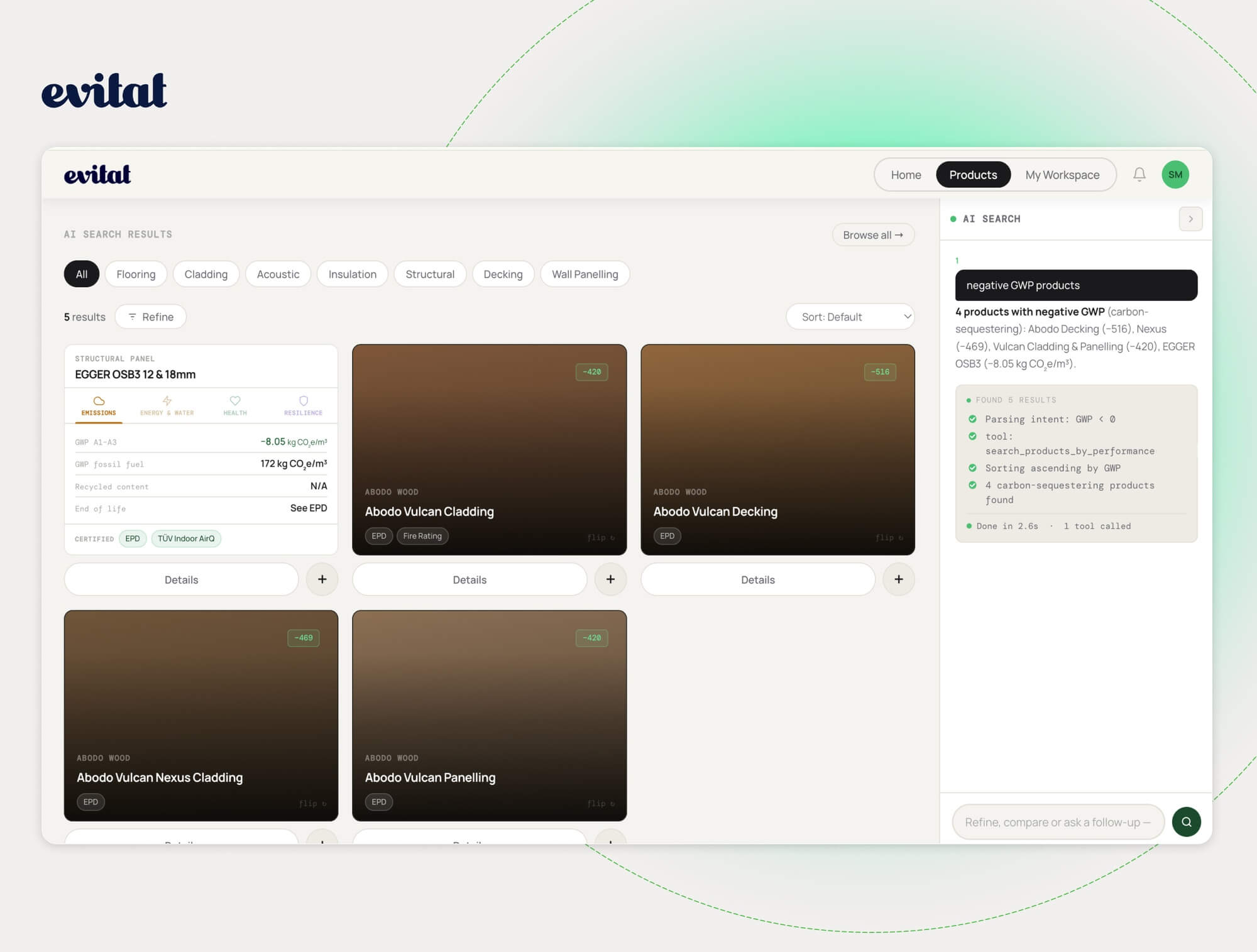
Task: Click the TÜV Indoor AirQ certification tag
Action: pos(186,539)
